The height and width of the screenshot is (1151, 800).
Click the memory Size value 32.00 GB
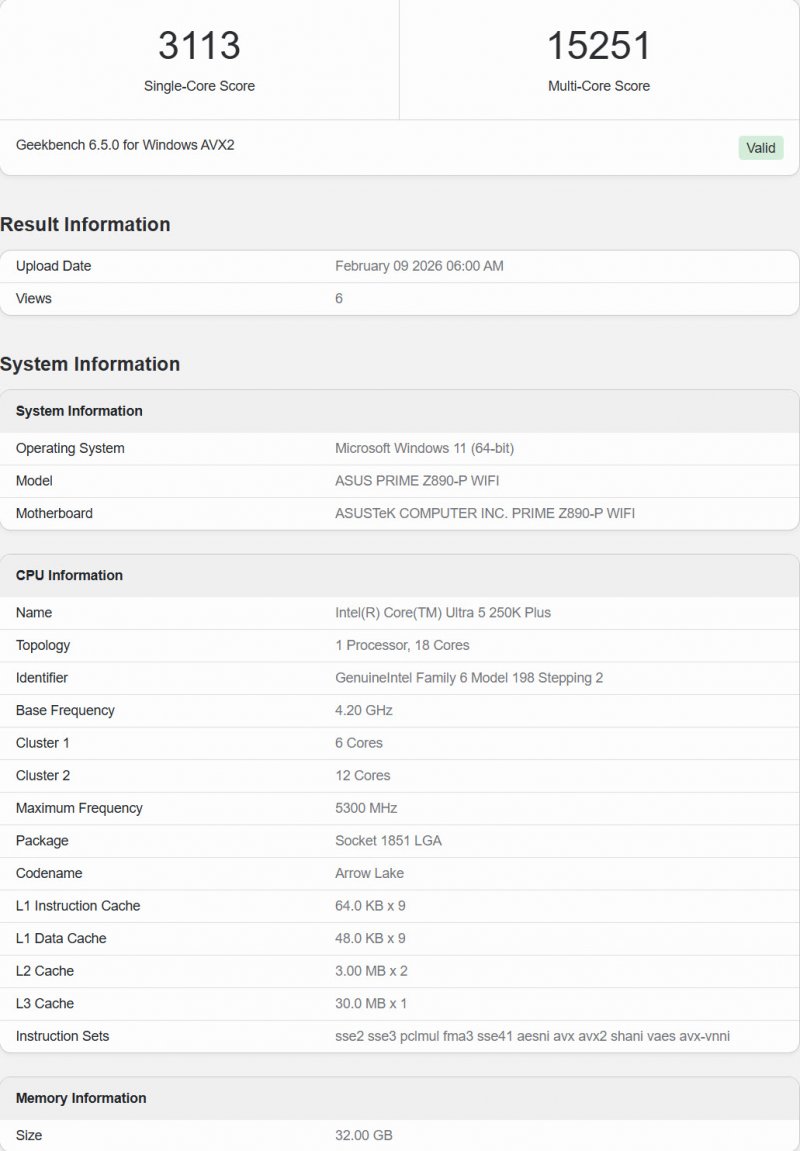(x=364, y=1135)
